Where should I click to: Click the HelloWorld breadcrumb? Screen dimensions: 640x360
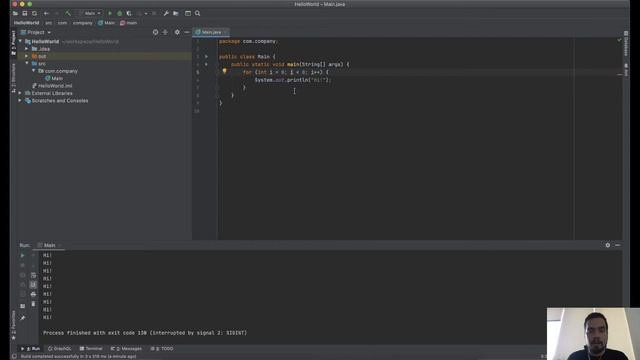point(27,23)
